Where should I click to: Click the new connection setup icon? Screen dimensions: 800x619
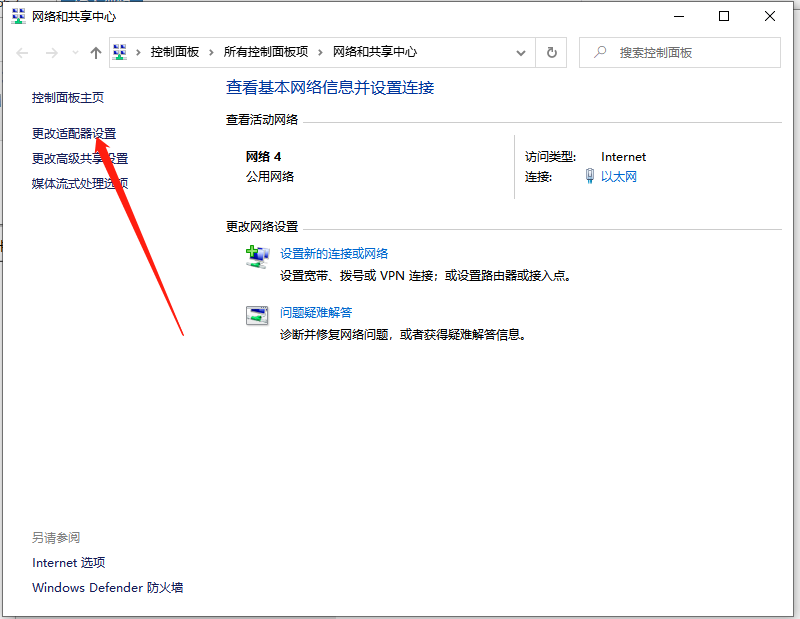coord(258,257)
